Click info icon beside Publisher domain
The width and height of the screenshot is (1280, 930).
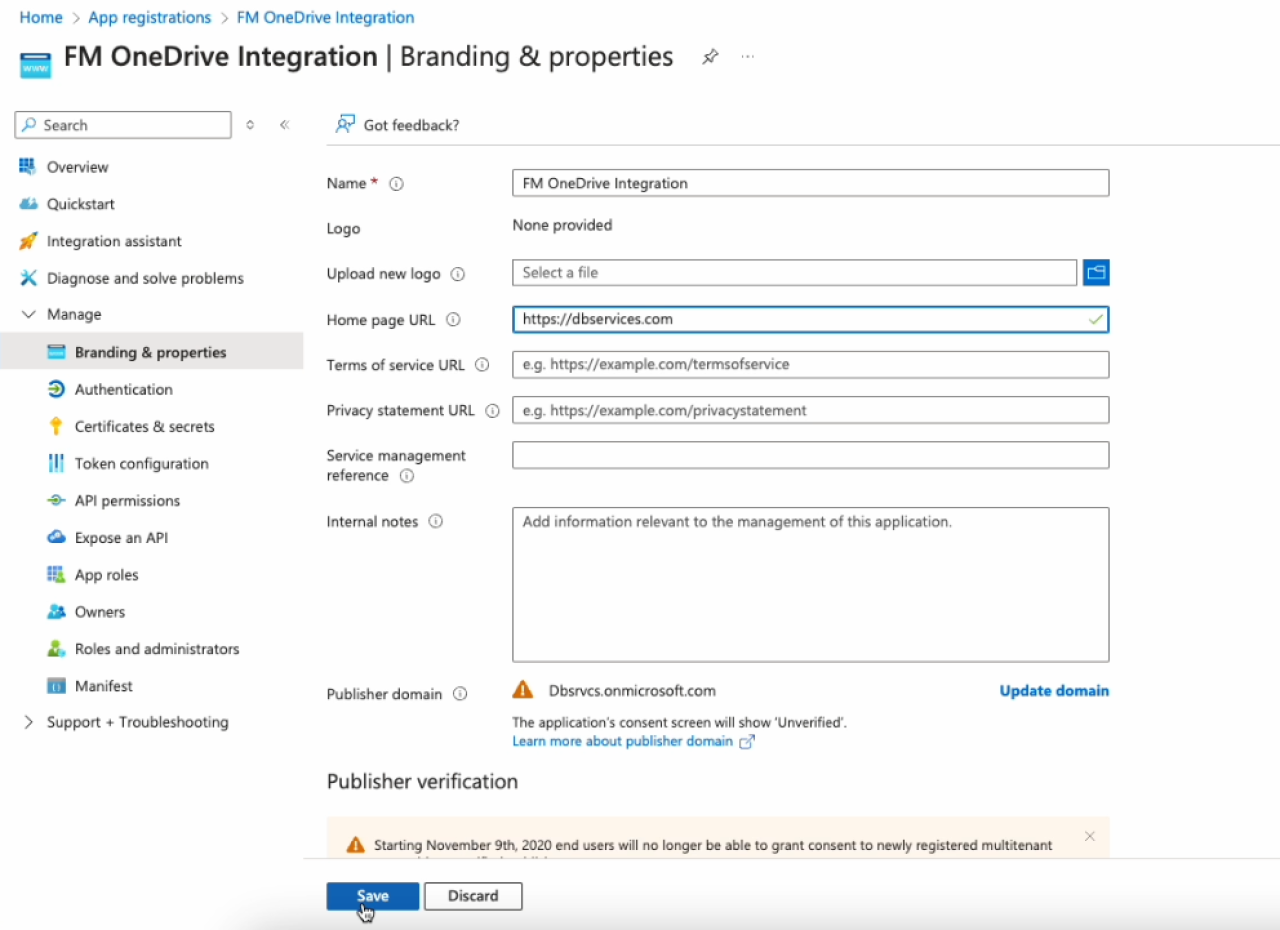[x=460, y=693]
